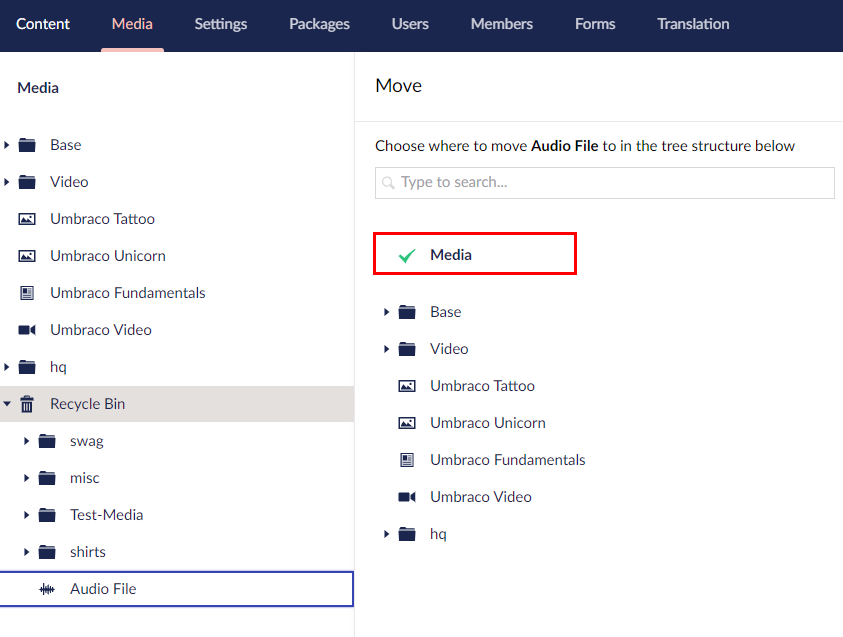Select Umbraco Tattoo as move destination
This screenshot has height=637, width=843.
(x=482, y=386)
